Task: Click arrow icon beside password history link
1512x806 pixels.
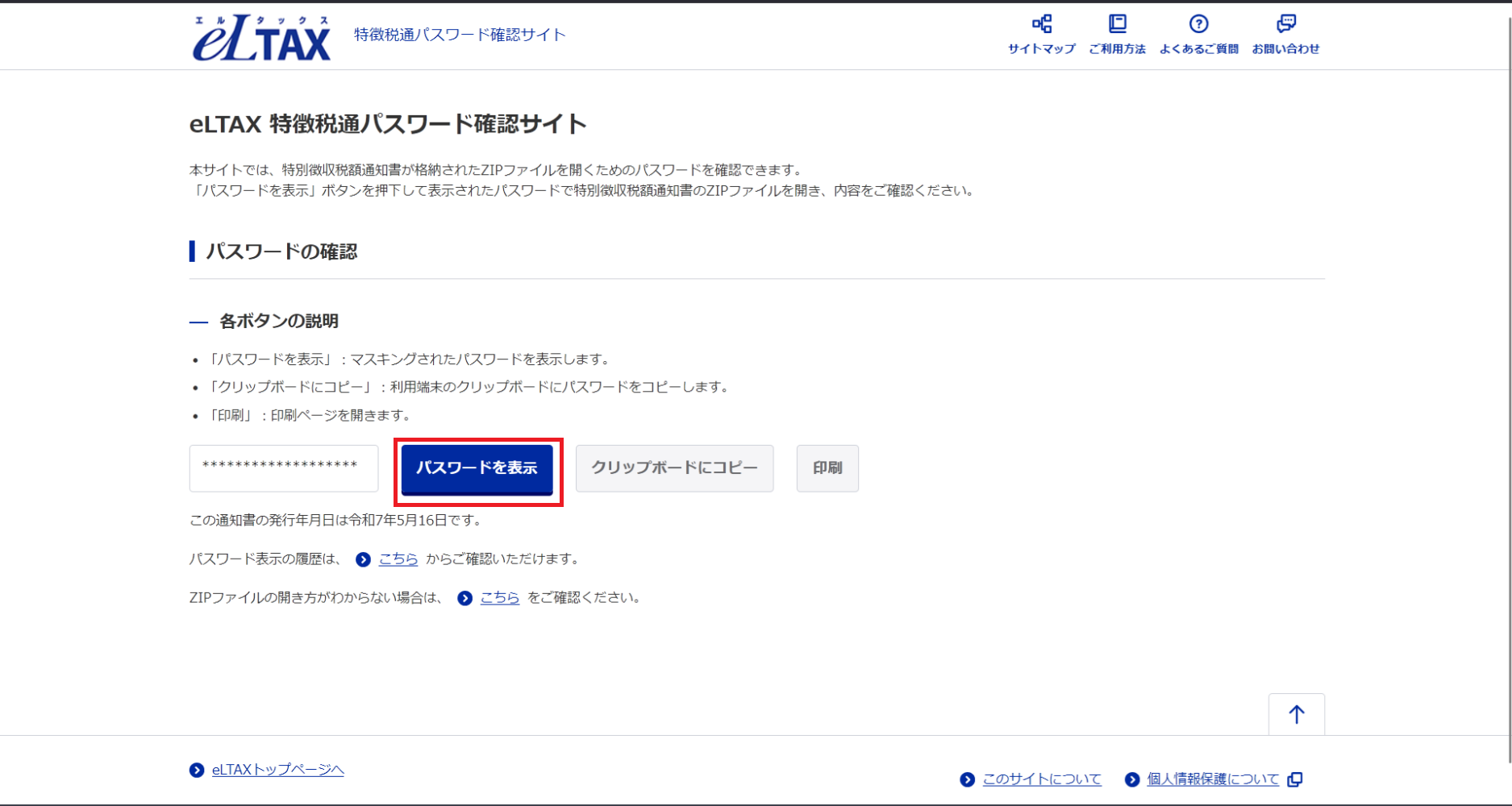Action: 363,559
